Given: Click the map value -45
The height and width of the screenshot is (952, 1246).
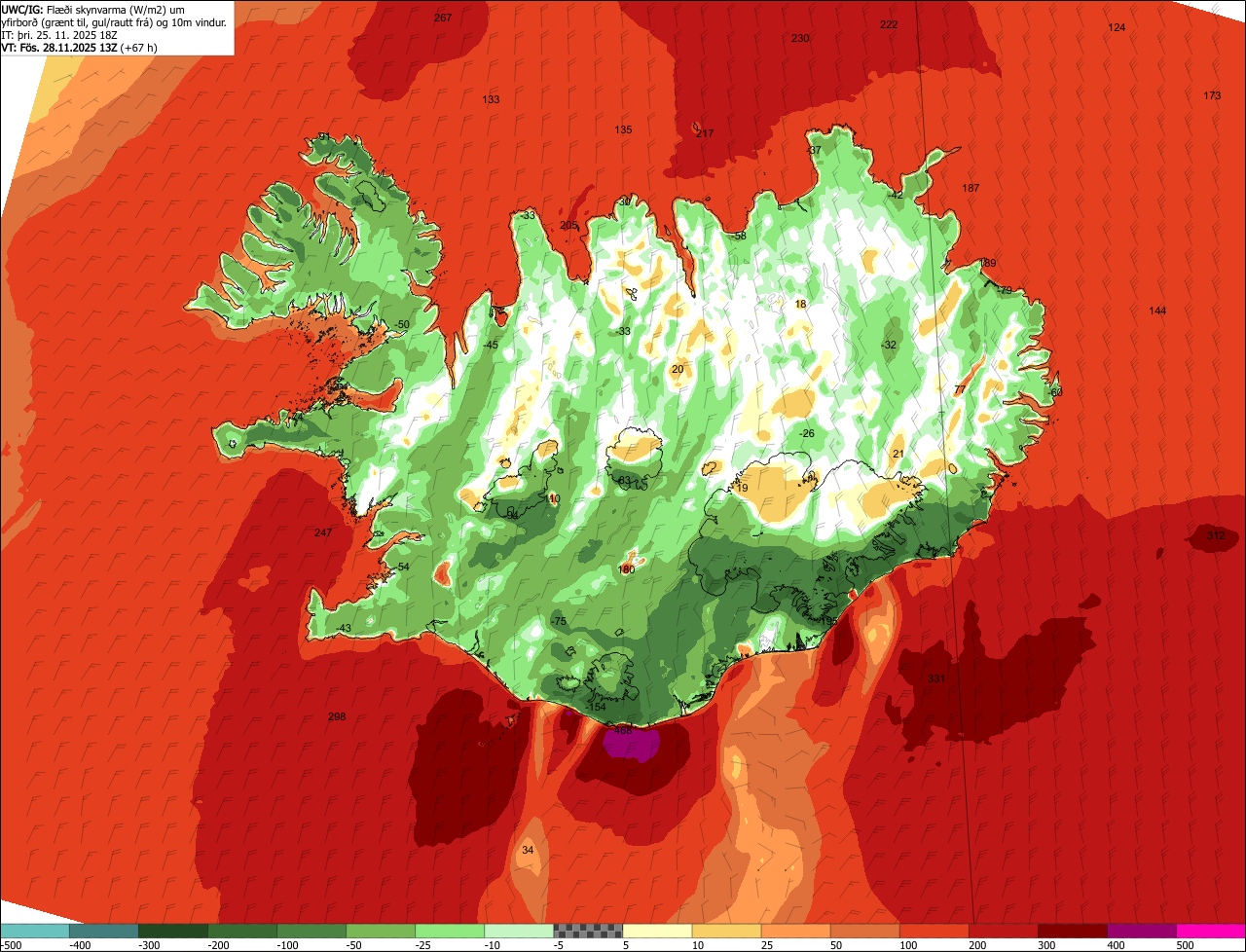Looking at the screenshot, I should click(x=491, y=345).
